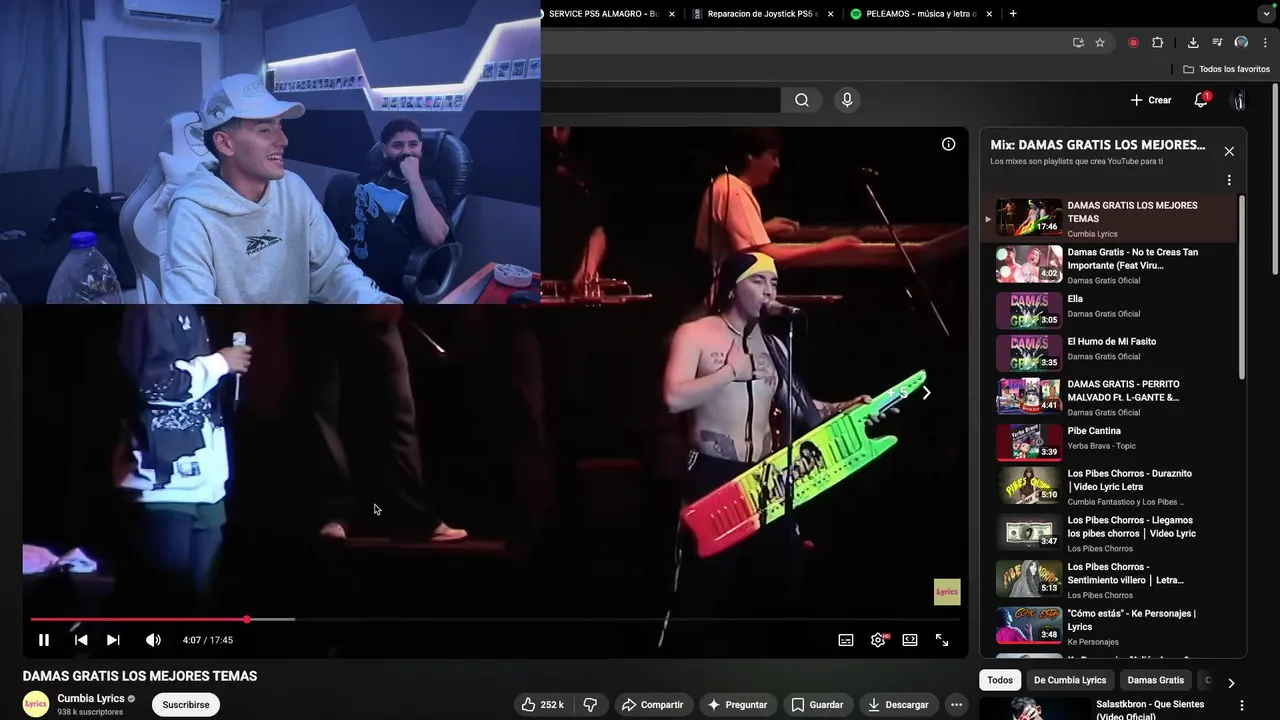Click the red recording extension icon

(1133, 43)
